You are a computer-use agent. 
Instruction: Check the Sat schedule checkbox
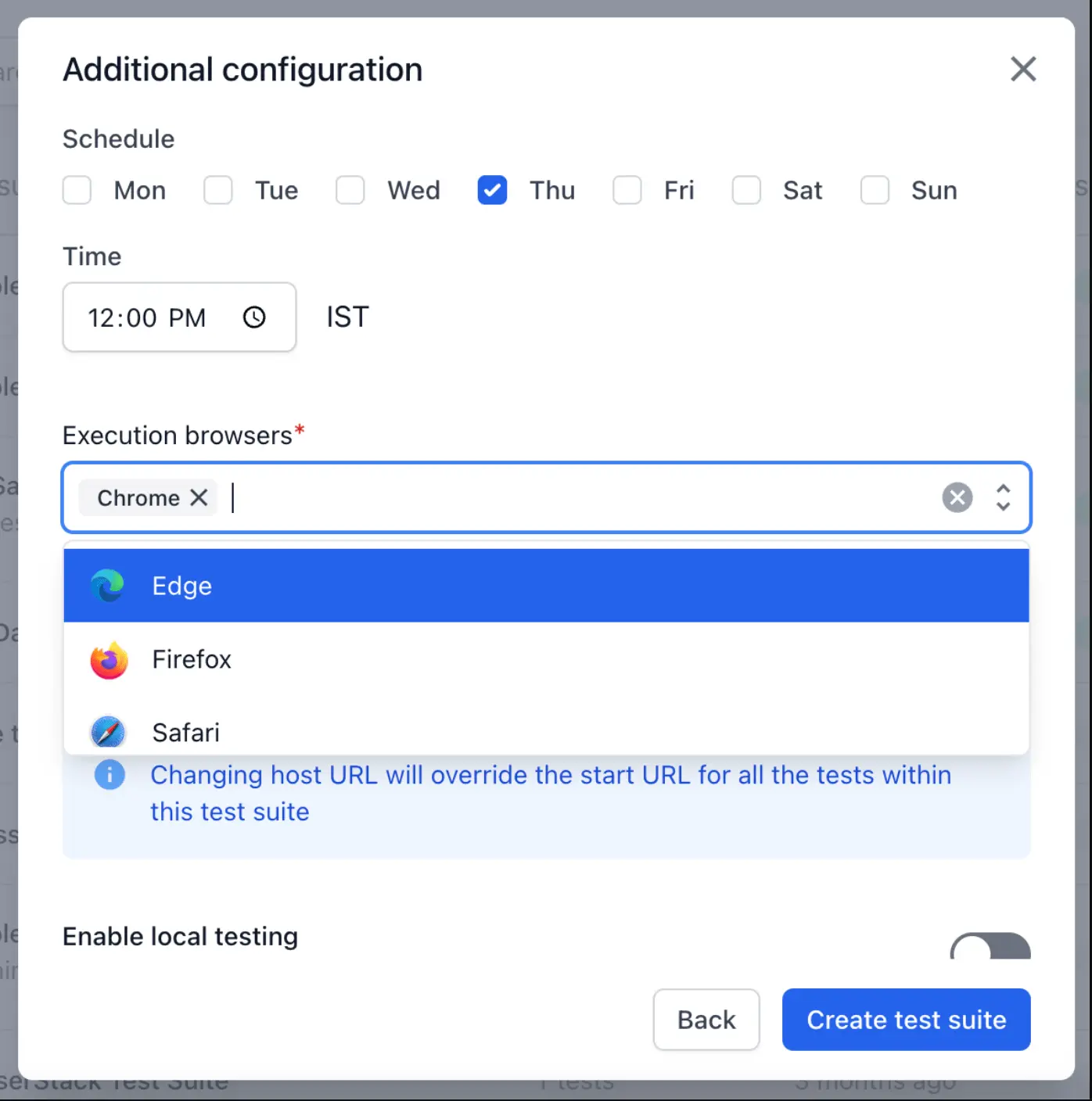click(746, 190)
